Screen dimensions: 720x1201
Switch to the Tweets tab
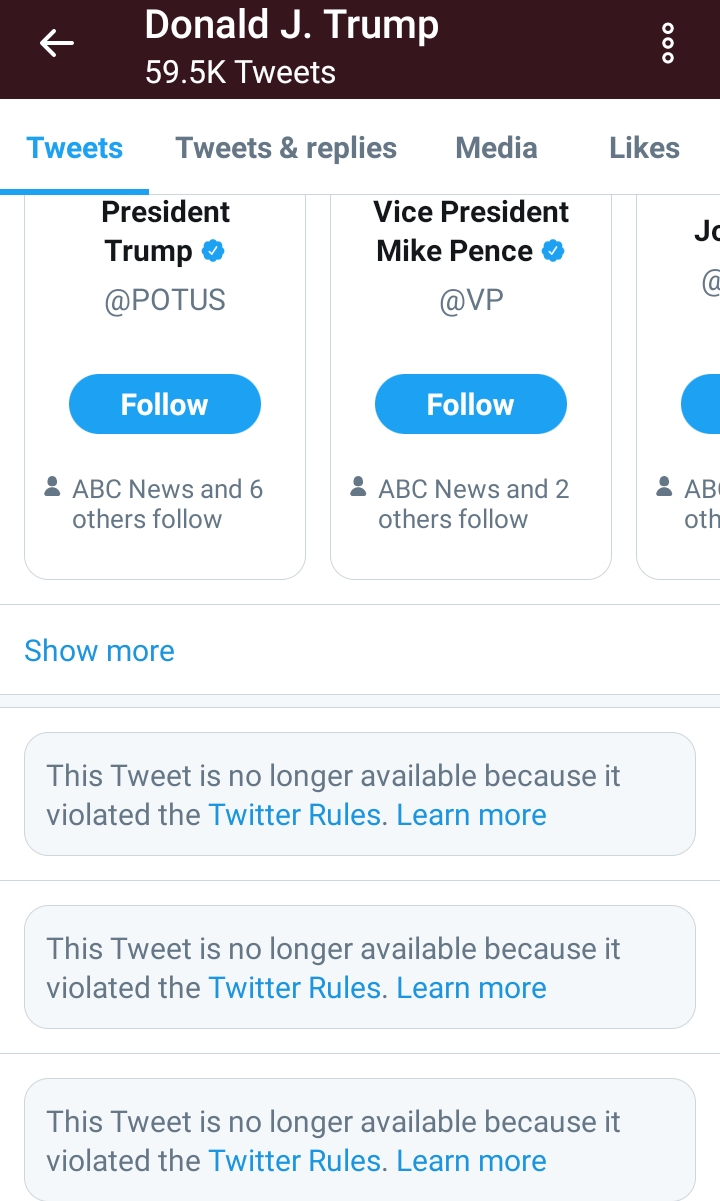click(75, 148)
